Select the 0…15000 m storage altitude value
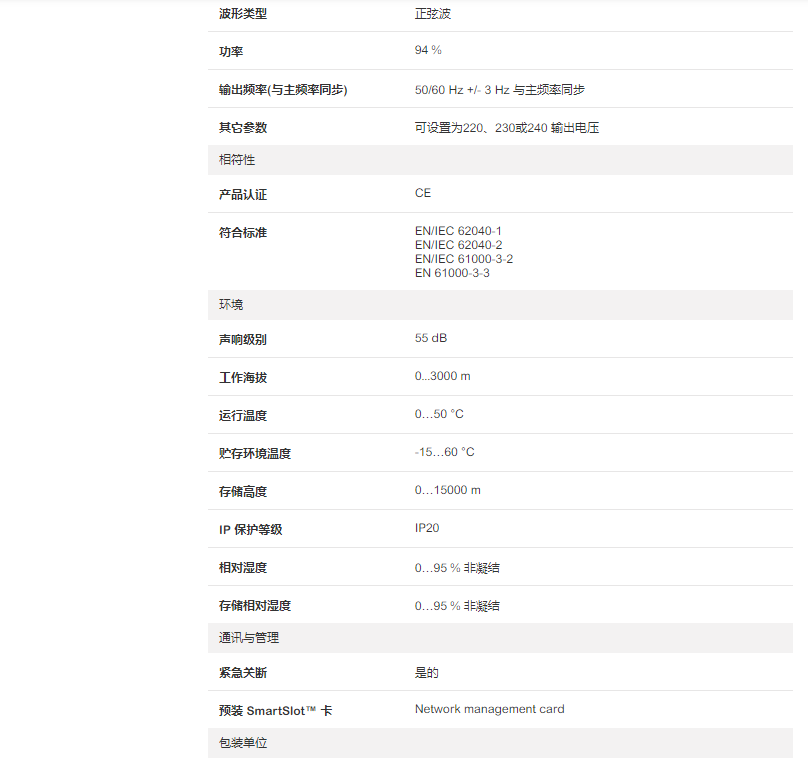The height and width of the screenshot is (765, 808). tap(447, 490)
